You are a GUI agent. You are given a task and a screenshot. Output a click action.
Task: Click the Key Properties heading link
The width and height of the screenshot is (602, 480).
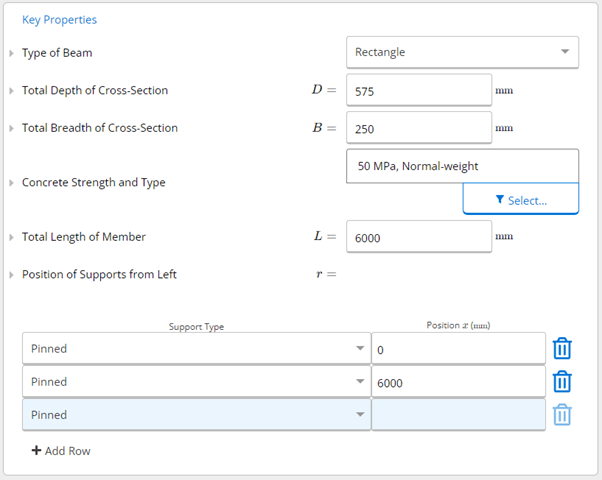pos(60,20)
